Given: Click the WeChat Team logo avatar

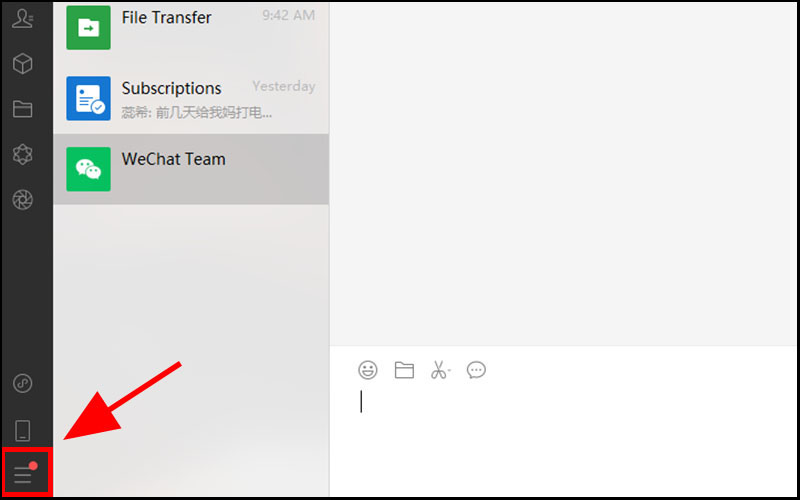Looking at the screenshot, I should click(x=88, y=169).
